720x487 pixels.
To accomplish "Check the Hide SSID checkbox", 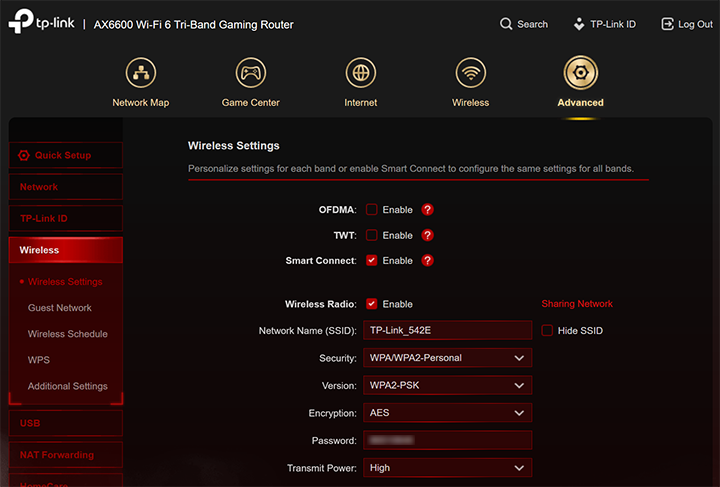I will pyautogui.click(x=547, y=331).
